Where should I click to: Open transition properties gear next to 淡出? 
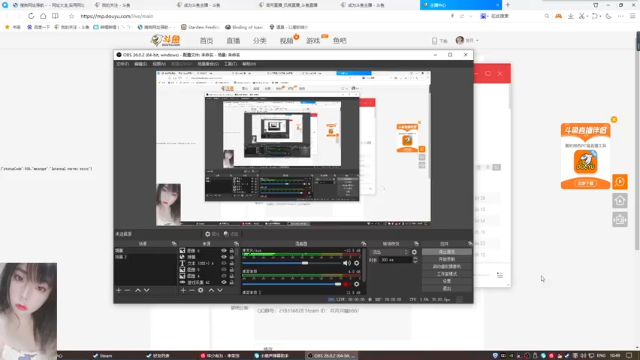click(x=414, y=252)
